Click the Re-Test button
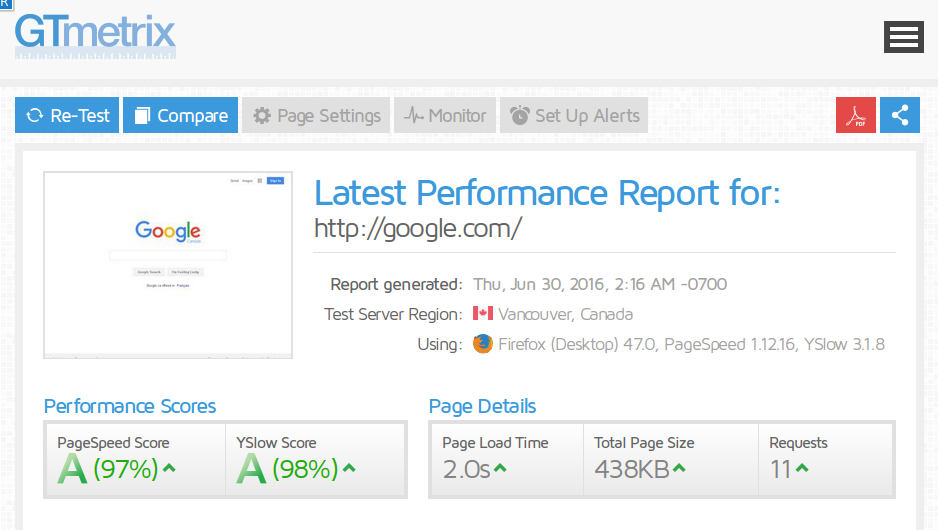 [67, 115]
